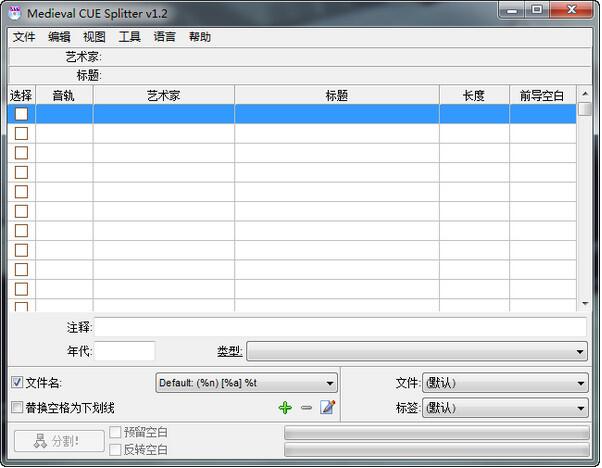Image resolution: width=602 pixels, height=468 pixels.
Task: Open the 语言 menu
Action: [x=164, y=37]
